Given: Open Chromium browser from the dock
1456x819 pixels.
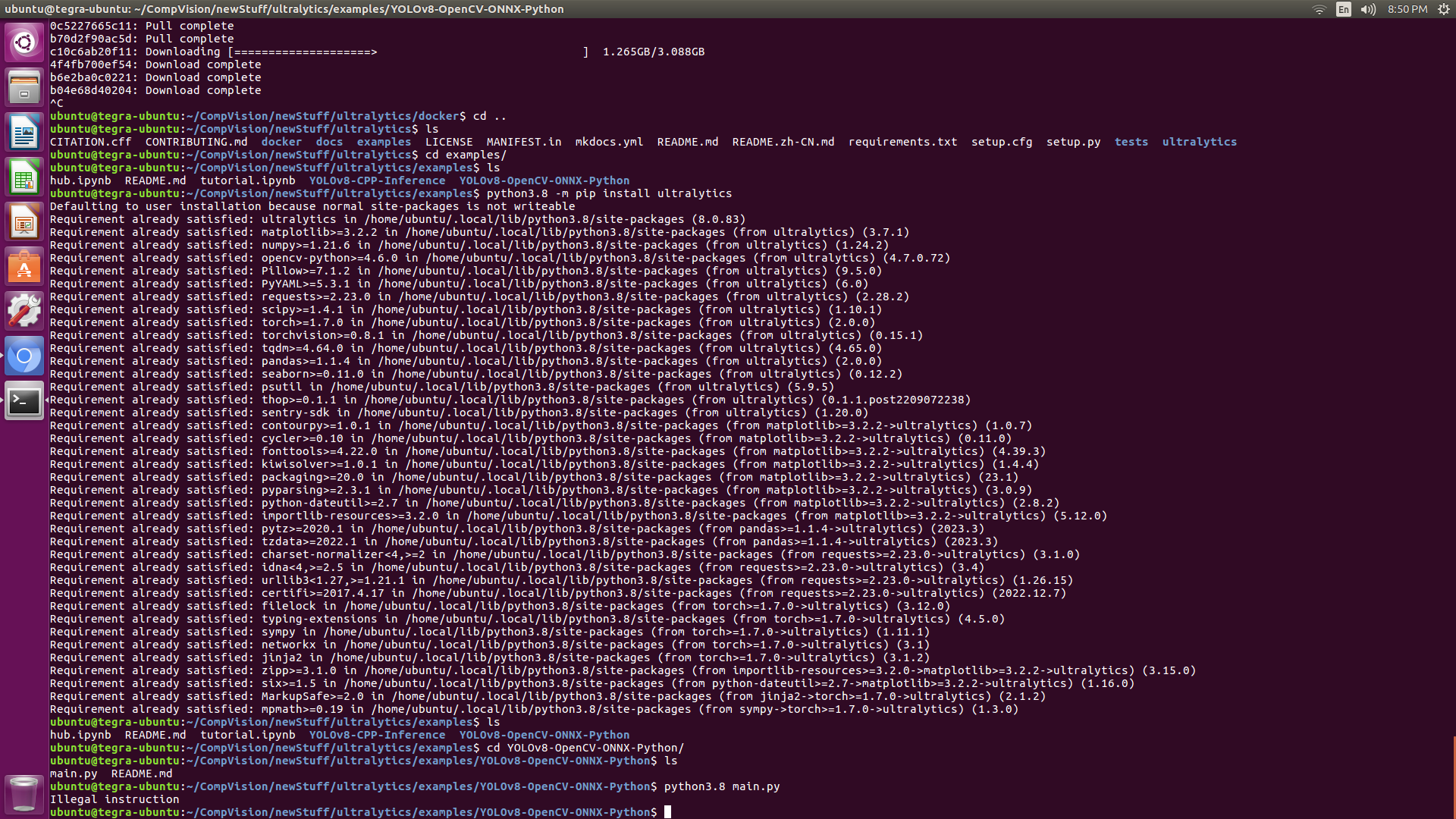Looking at the screenshot, I should click(24, 356).
